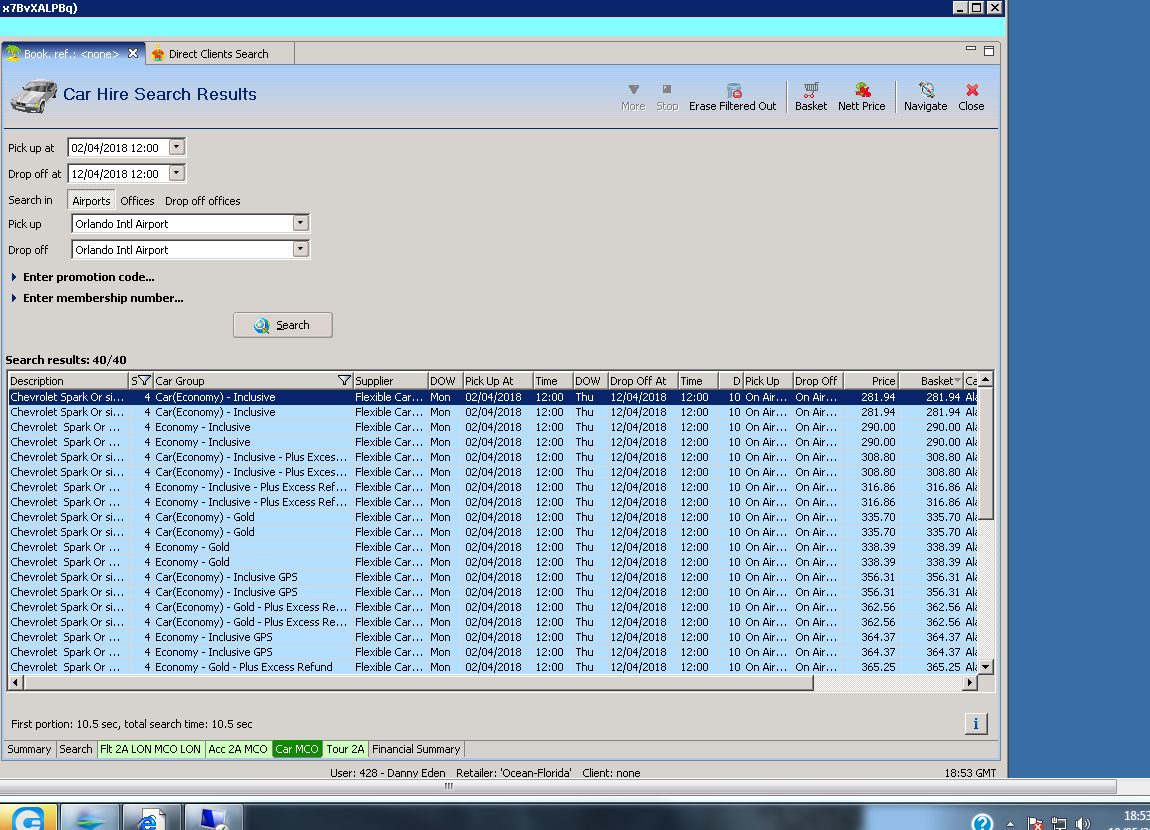This screenshot has width=1150, height=830.
Task: Switch to Direct Clients Search tab
Action: [218, 54]
